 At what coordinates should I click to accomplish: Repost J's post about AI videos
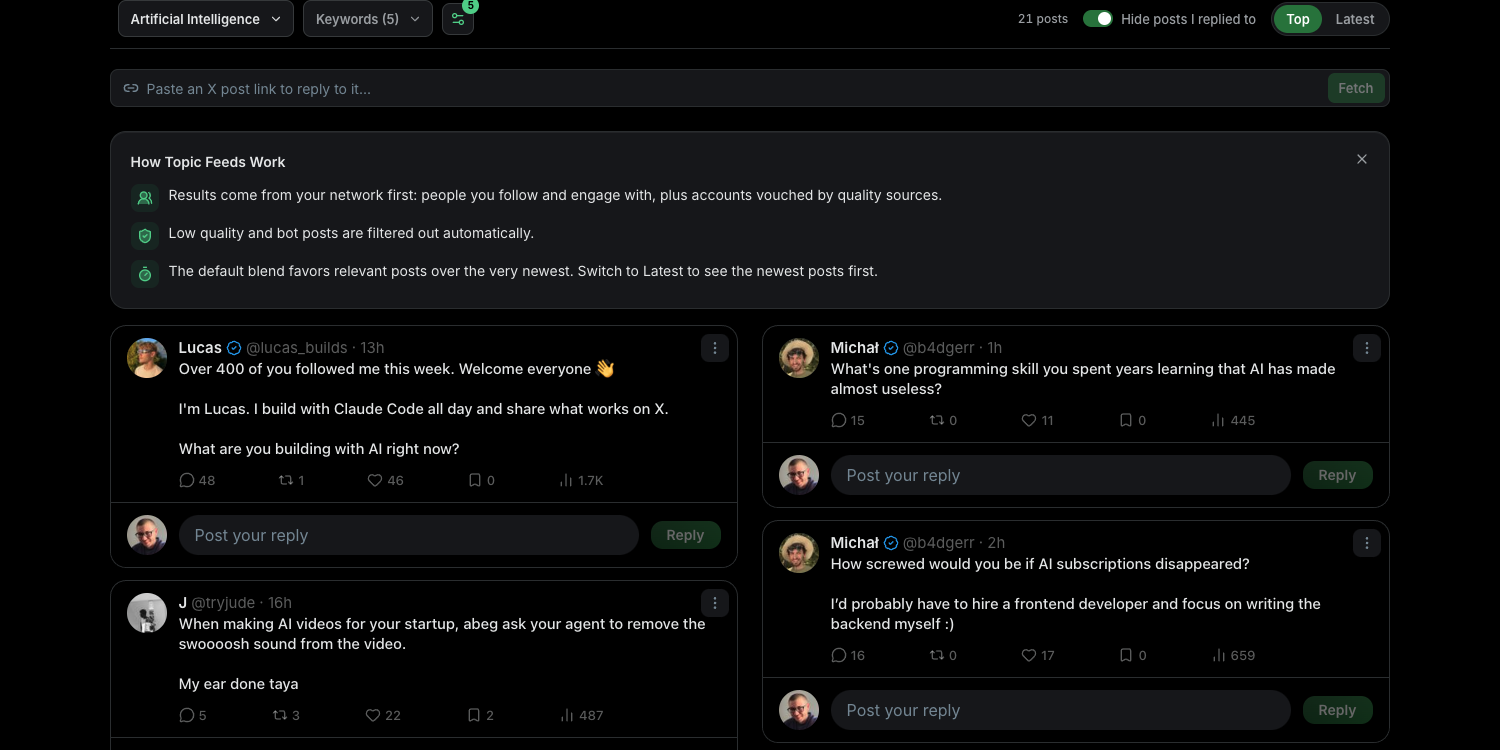point(280,715)
